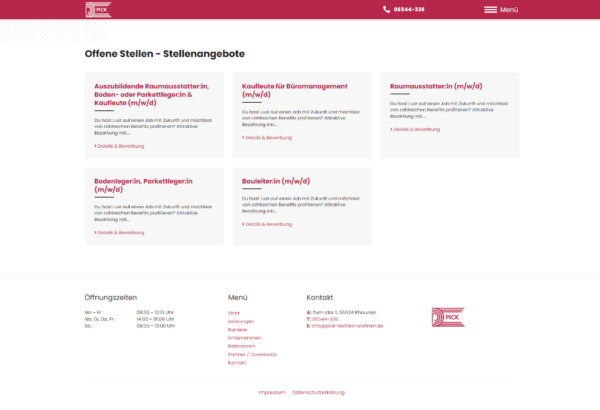Open Kaufleute für Büromanagement job title
The image size is (600, 410).
click(x=295, y=90)
